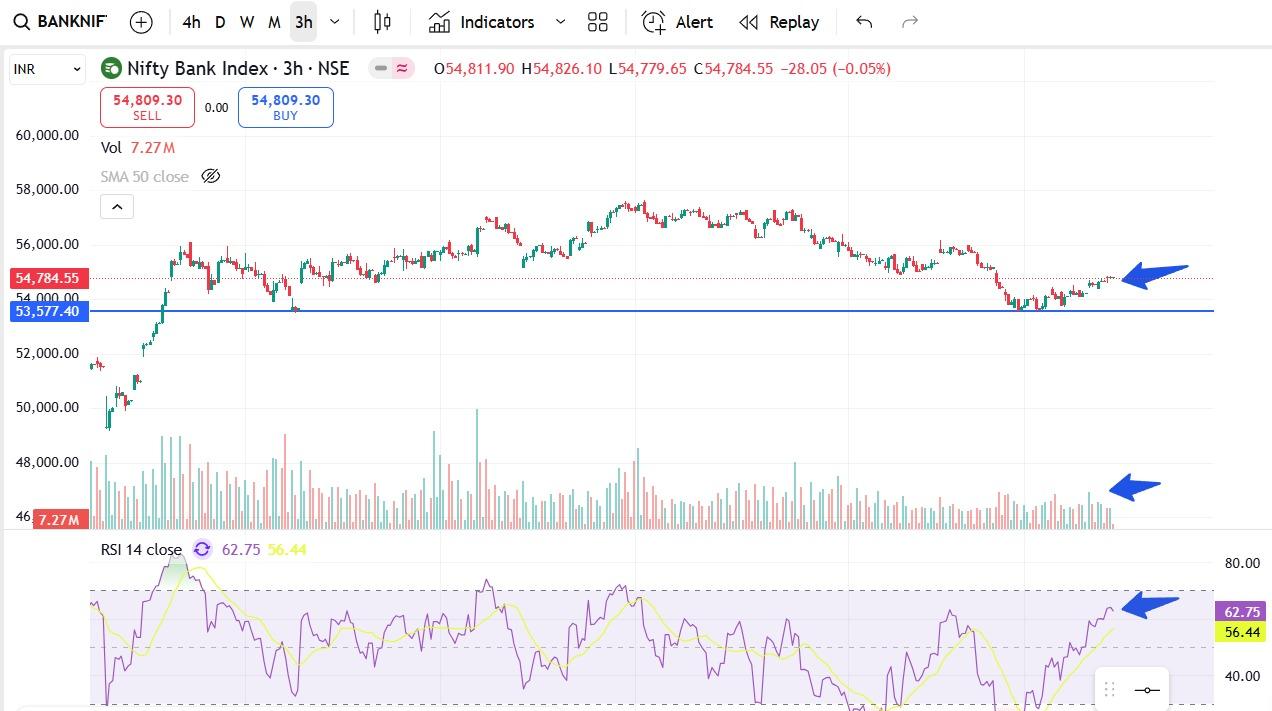Image resolution: width=1272 pixels, height=711 pixels.
Task: Select the blue horizontal support line
Action: point(650,311)
